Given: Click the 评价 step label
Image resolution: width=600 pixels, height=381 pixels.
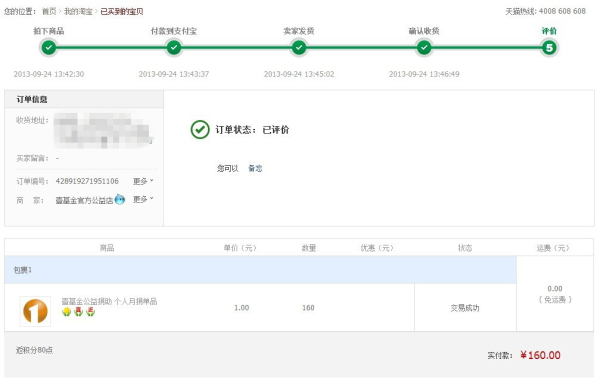Looking at the screenshot, I should point(549,31).
